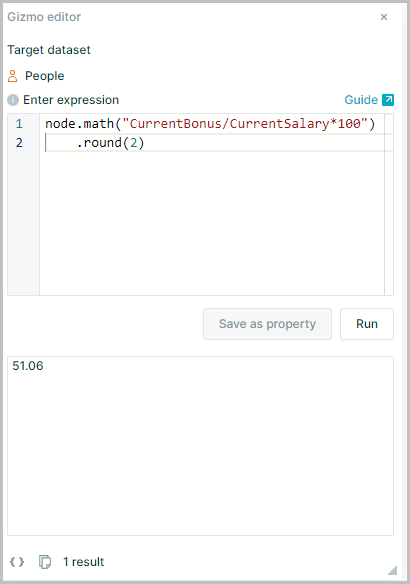This screenshot has width=410, height=584.
Task: Click the Target dataset heading
Action: (x=49, y=50)
